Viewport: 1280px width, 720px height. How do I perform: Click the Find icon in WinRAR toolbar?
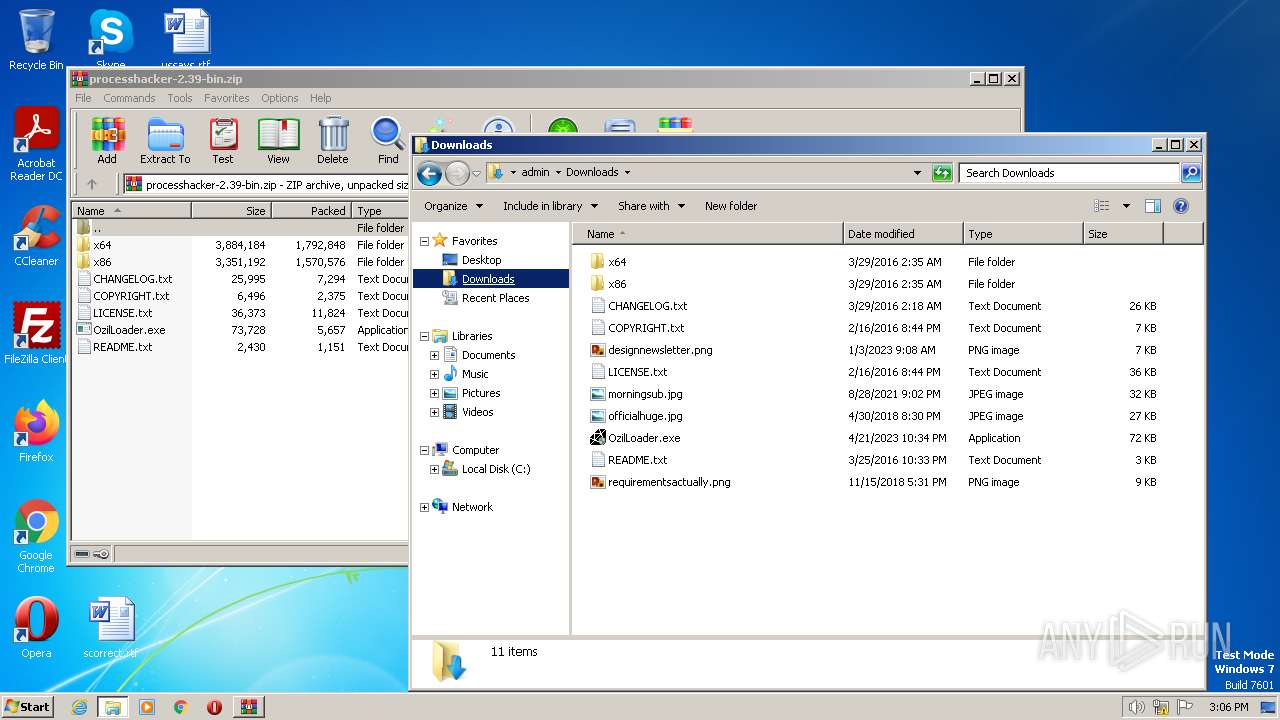[x=388, y=140]
